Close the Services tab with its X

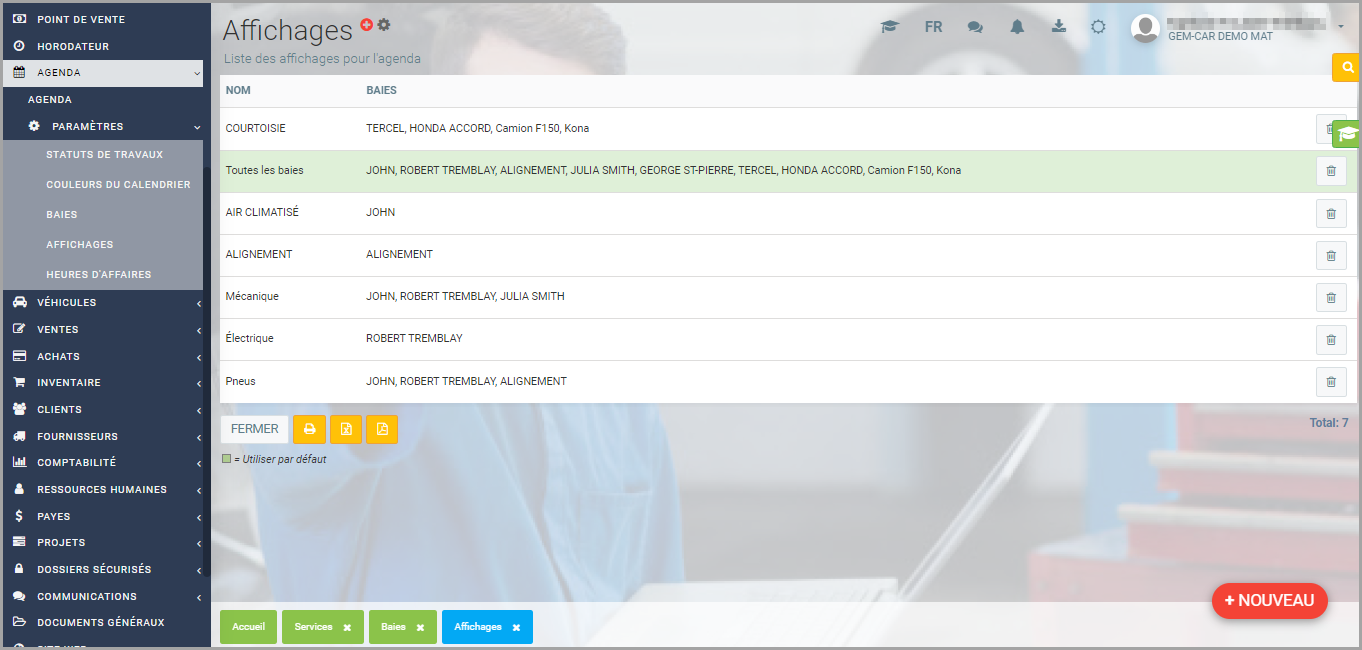[x=347, y=628]
